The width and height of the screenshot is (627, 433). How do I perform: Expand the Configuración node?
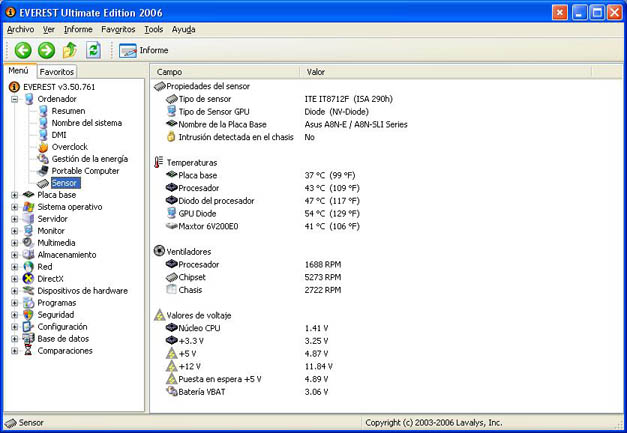(14, 327)
